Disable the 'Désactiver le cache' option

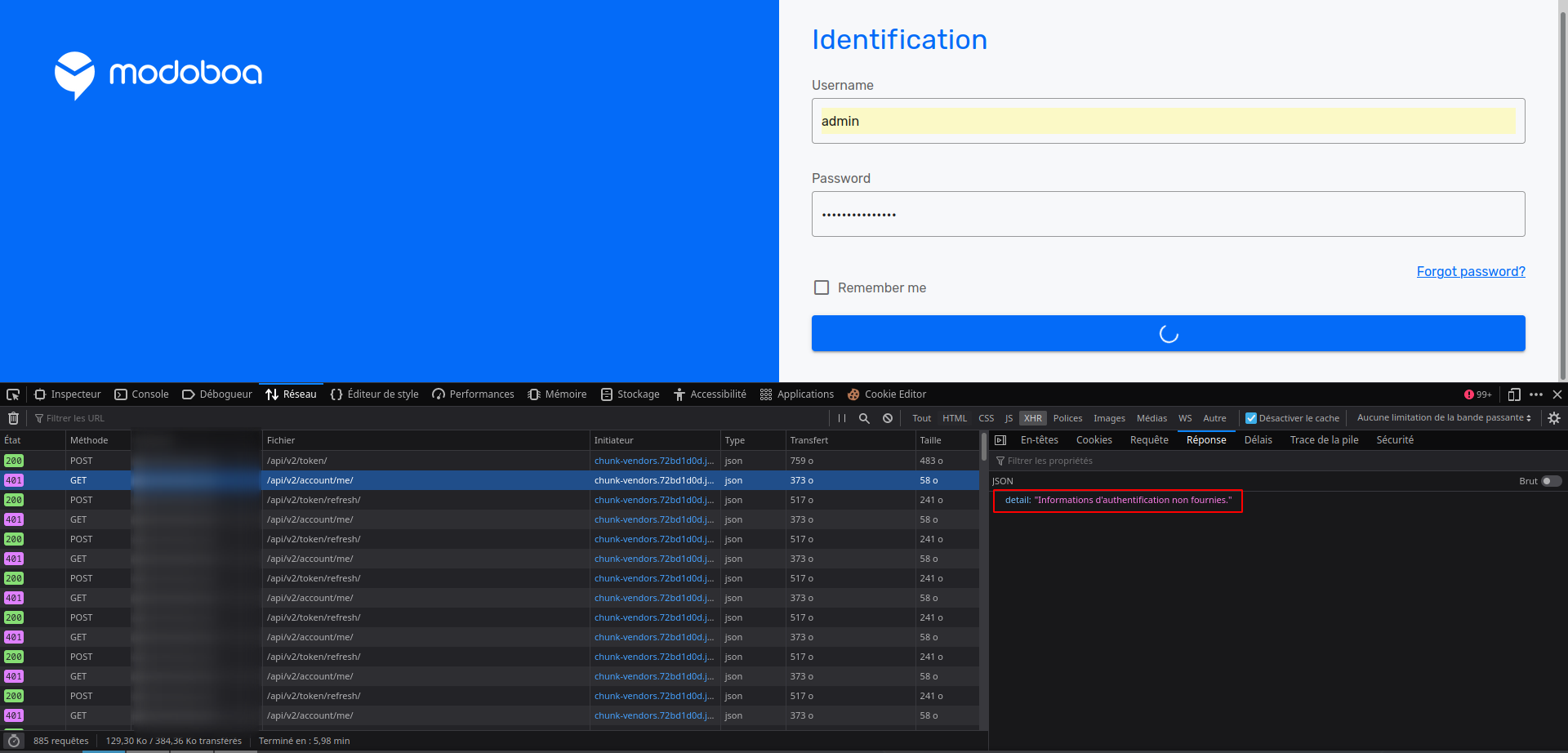click(1251, 417)
